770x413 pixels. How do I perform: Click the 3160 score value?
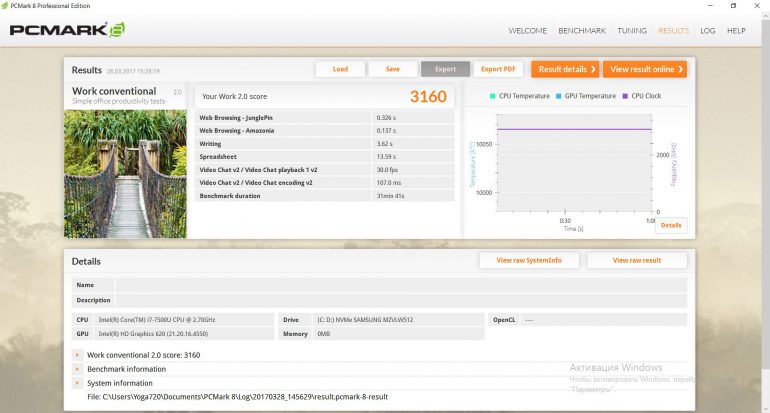[428, 97]
